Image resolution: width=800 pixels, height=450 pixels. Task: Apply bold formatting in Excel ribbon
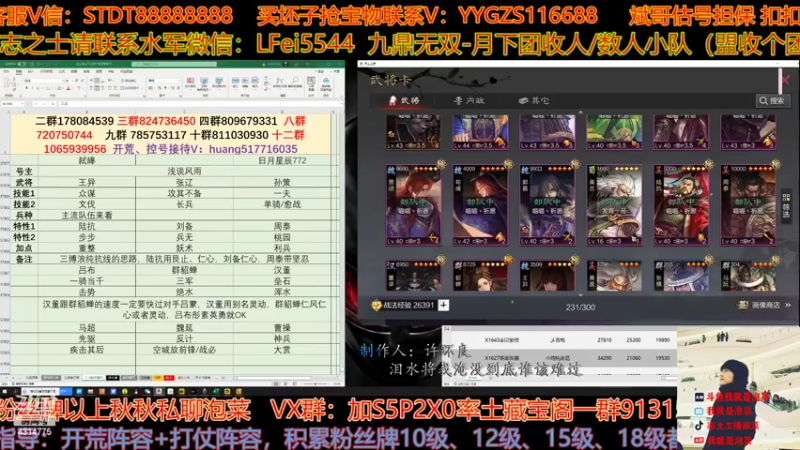pos(27,88)
